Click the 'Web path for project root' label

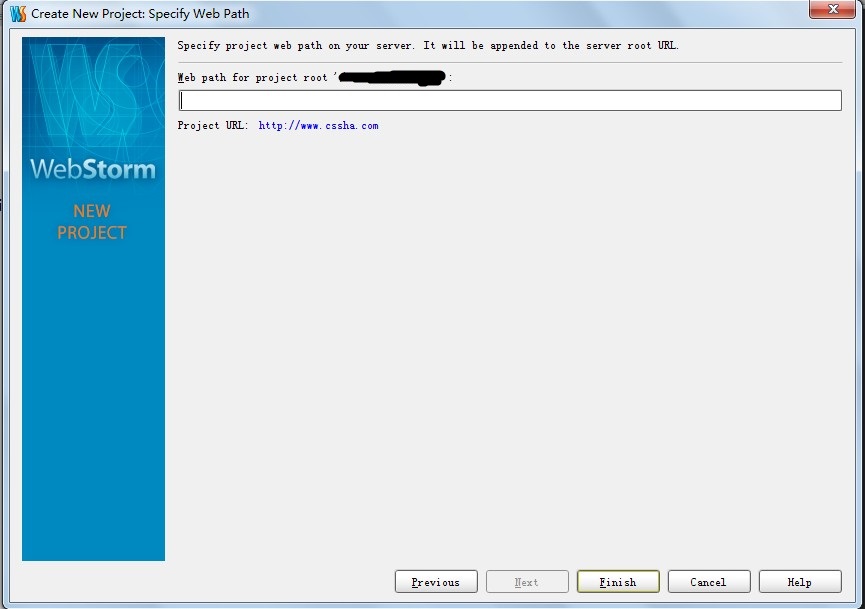point(315,78)
